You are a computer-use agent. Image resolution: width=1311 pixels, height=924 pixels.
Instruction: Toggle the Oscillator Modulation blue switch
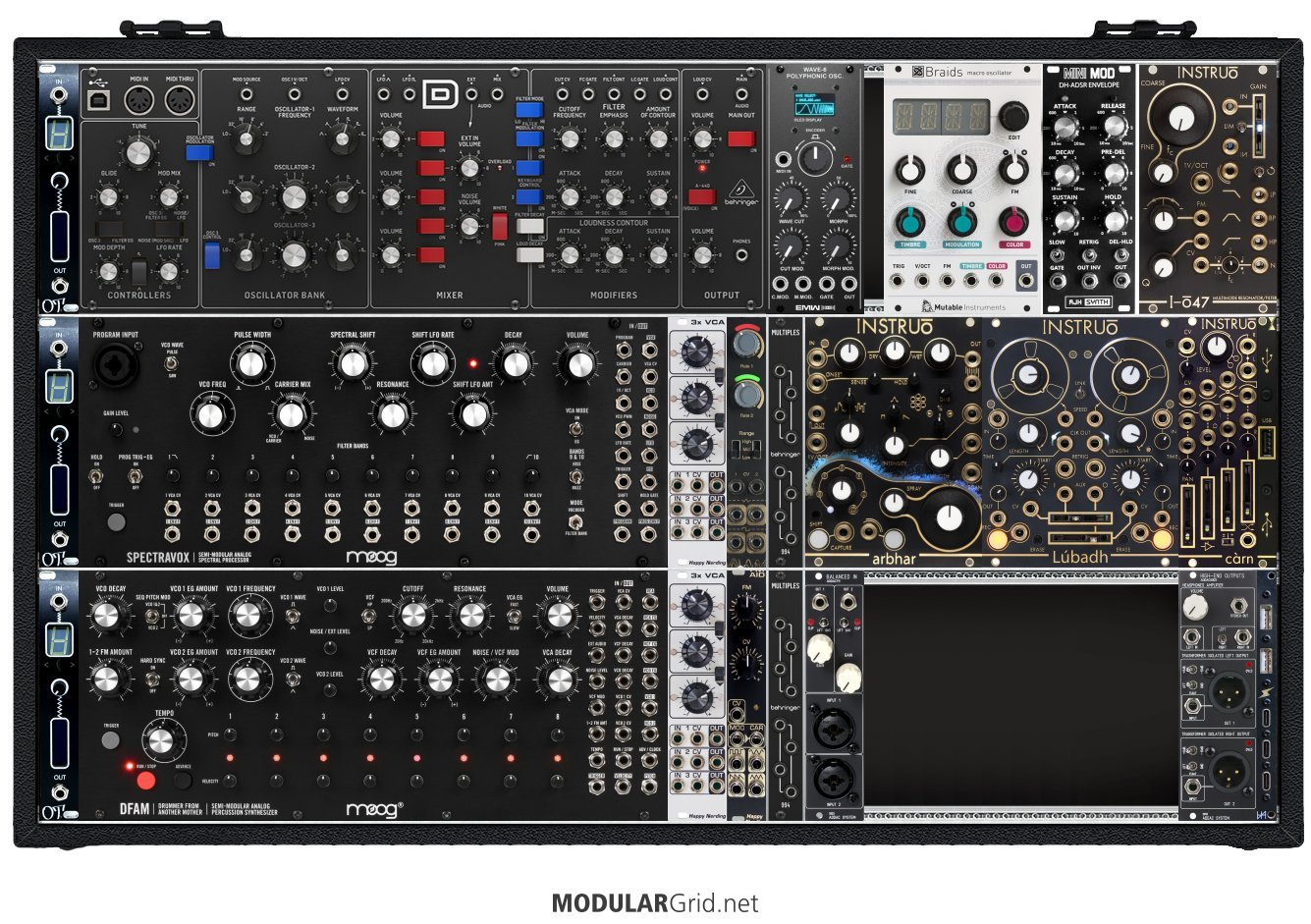[x=199, y=153]
